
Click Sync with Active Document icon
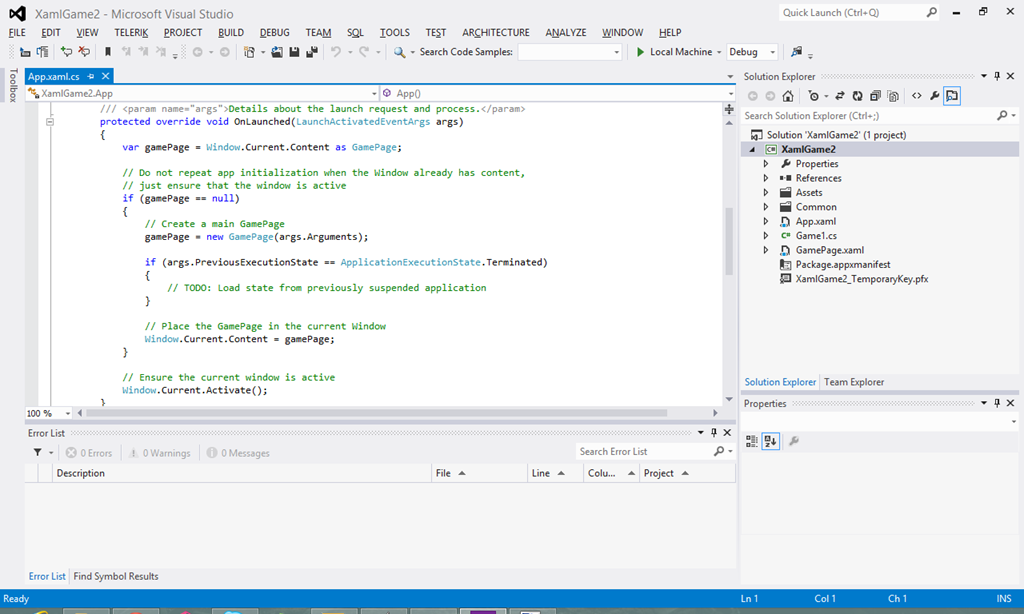(840, 96)
